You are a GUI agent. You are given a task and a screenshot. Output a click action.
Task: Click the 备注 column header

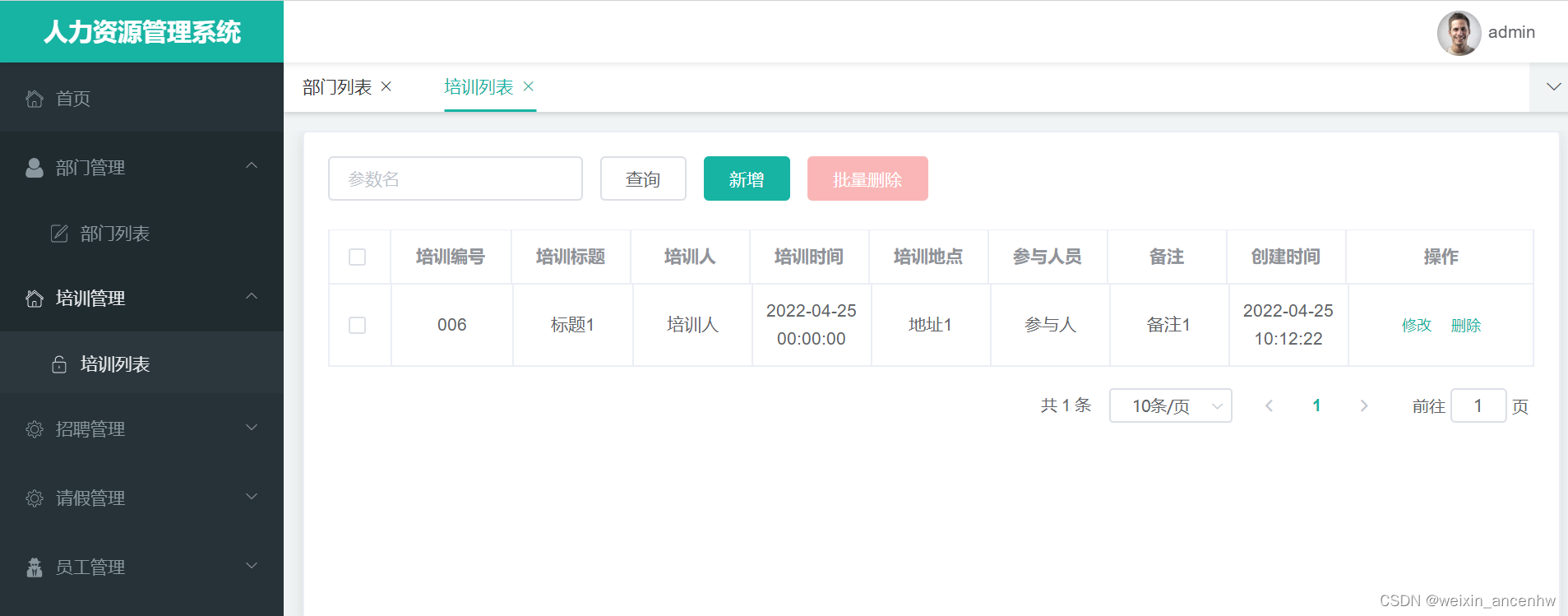point(1167,257)
